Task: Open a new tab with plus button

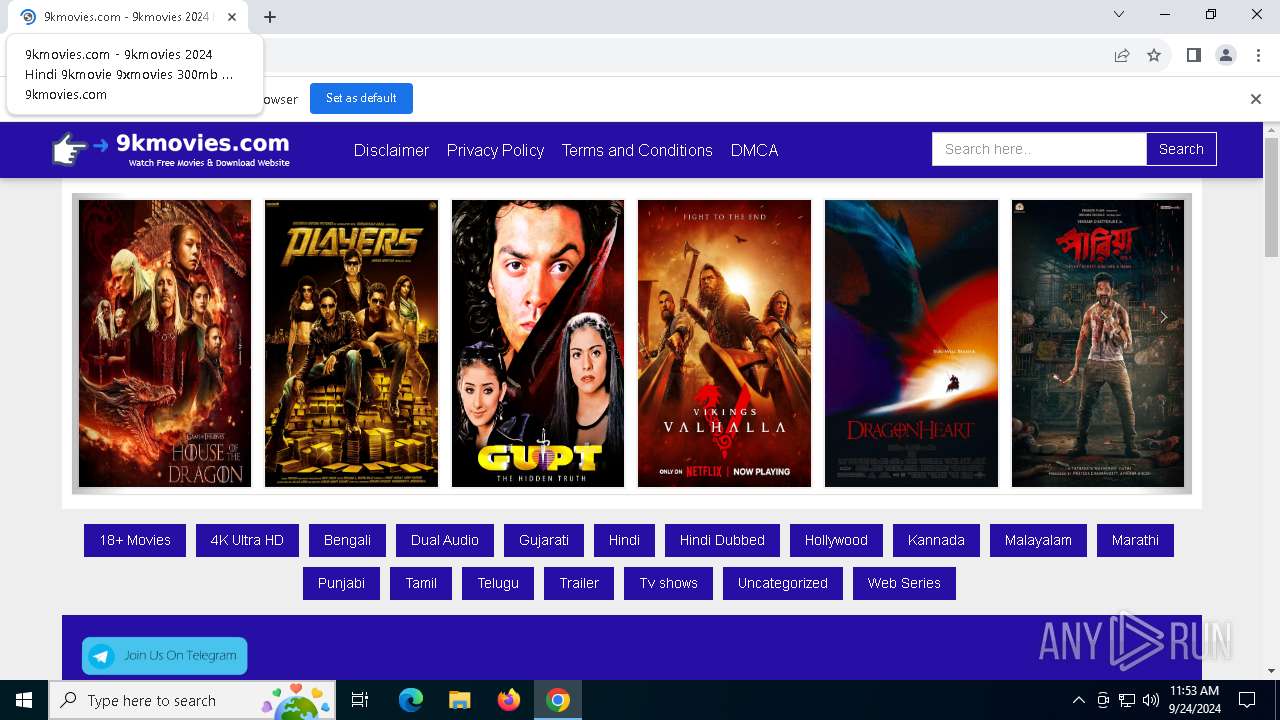Action: (x=270, y=17)
